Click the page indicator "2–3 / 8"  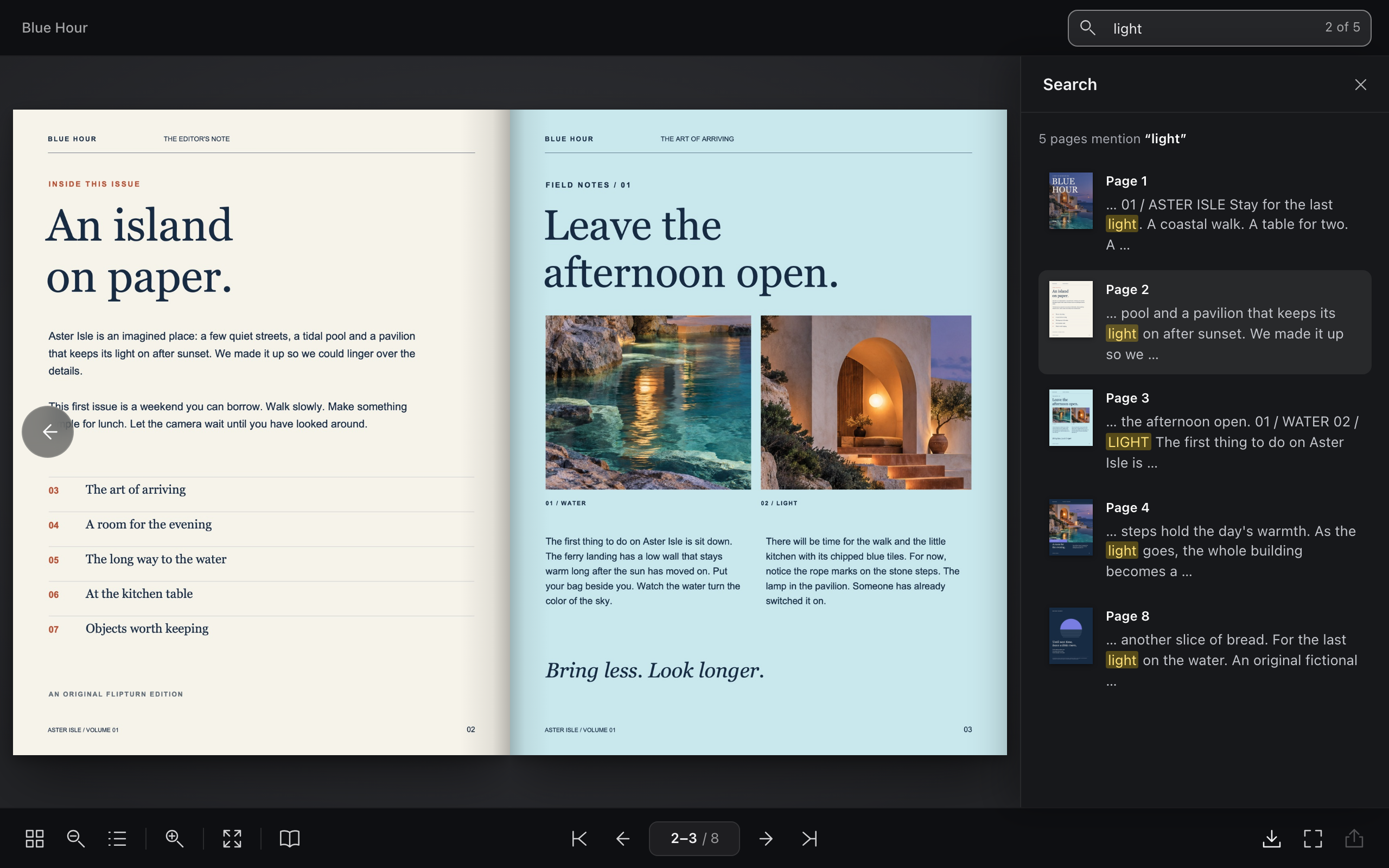tap(694, 839)
